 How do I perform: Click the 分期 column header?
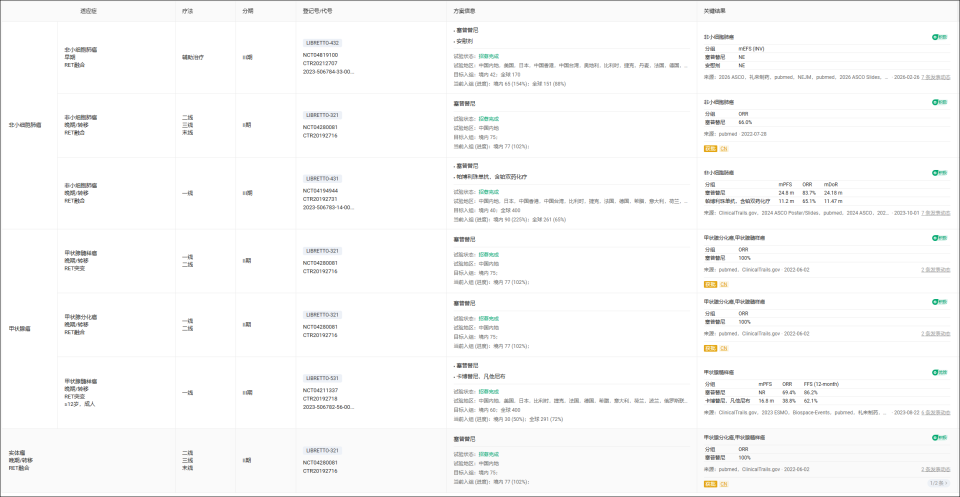click(247, 11)
